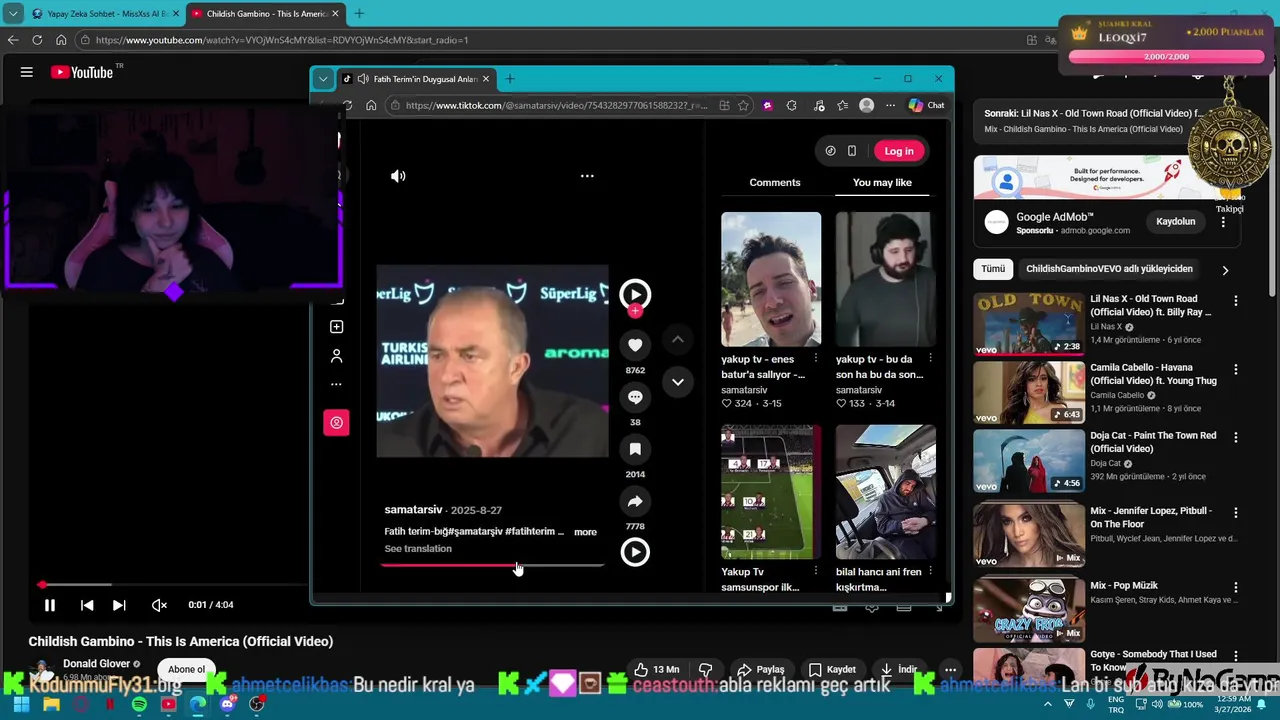Unmute the YouTube player volume
This screenshot has height=720, width=1280.
(159, 605)
